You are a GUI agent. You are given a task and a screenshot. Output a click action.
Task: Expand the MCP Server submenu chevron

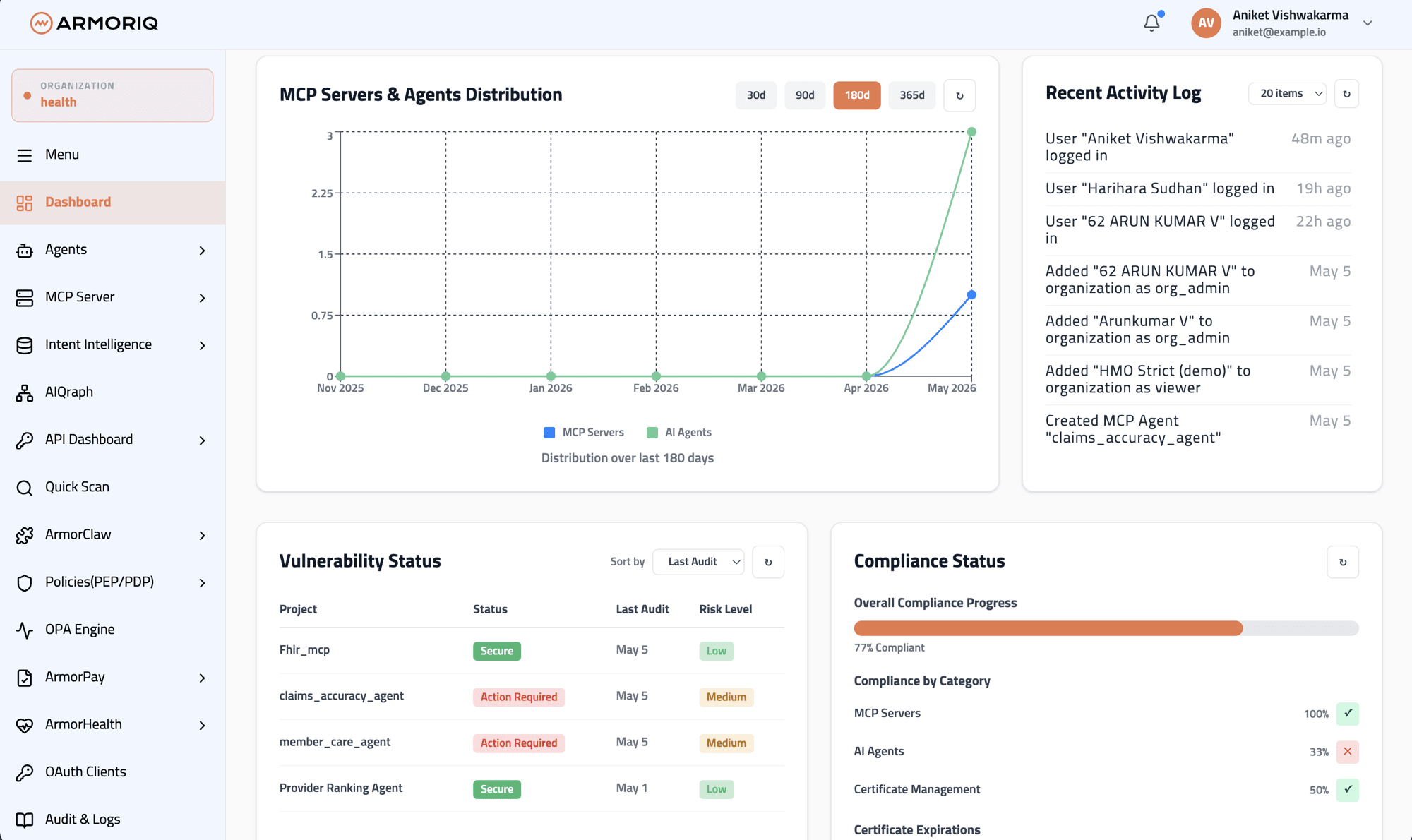203,298
